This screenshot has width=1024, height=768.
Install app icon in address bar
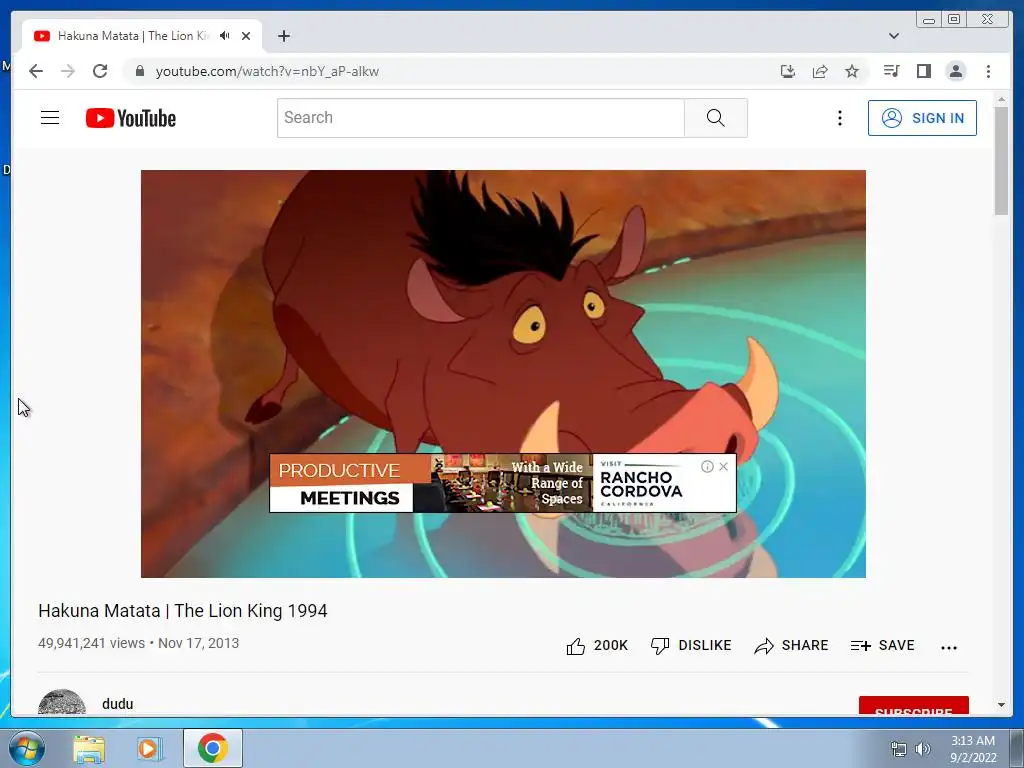(x=788, y=71)
